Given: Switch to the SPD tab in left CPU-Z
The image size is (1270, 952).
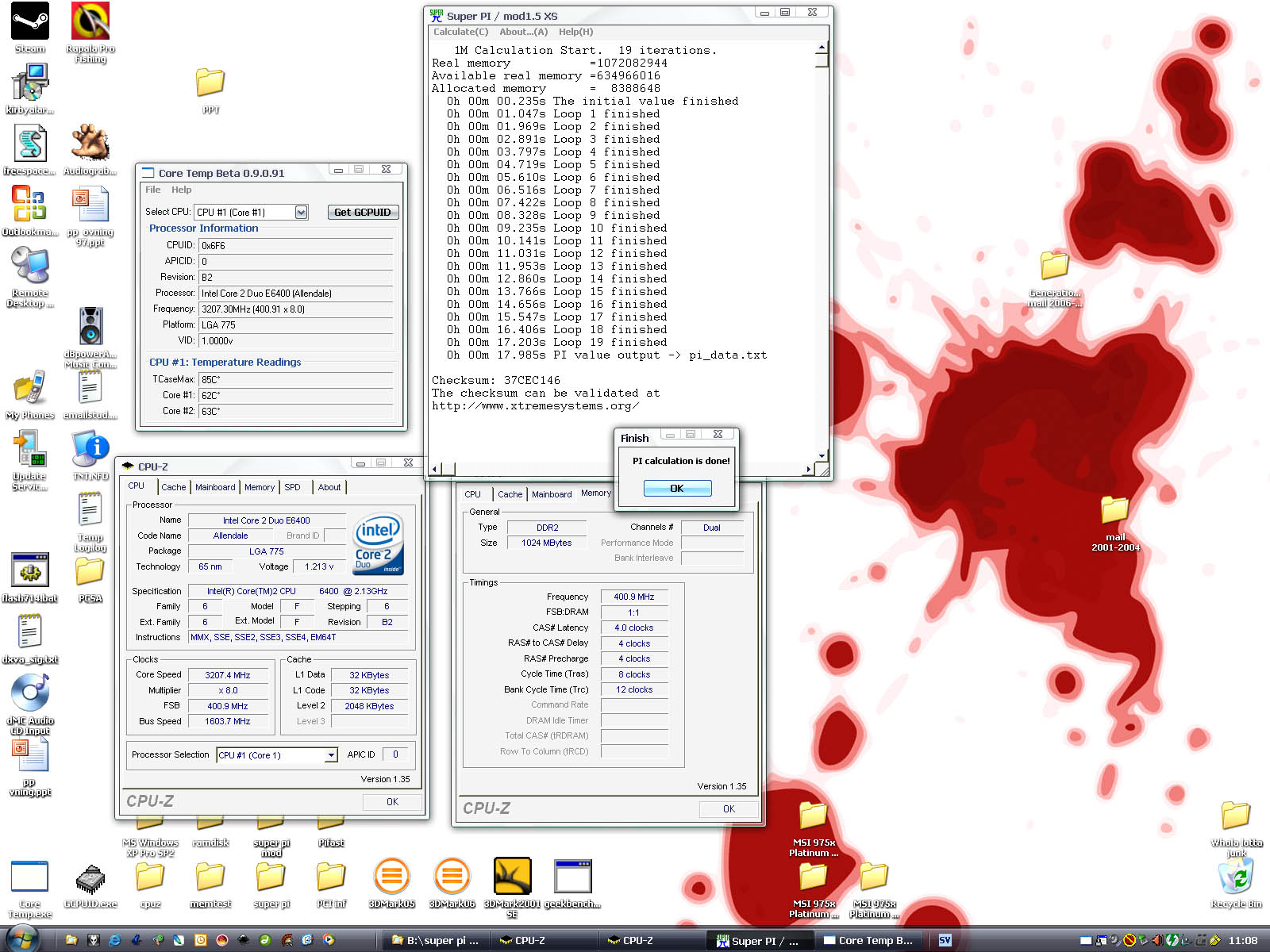Looking at the screenshot, I should click(x=292, y=487).
